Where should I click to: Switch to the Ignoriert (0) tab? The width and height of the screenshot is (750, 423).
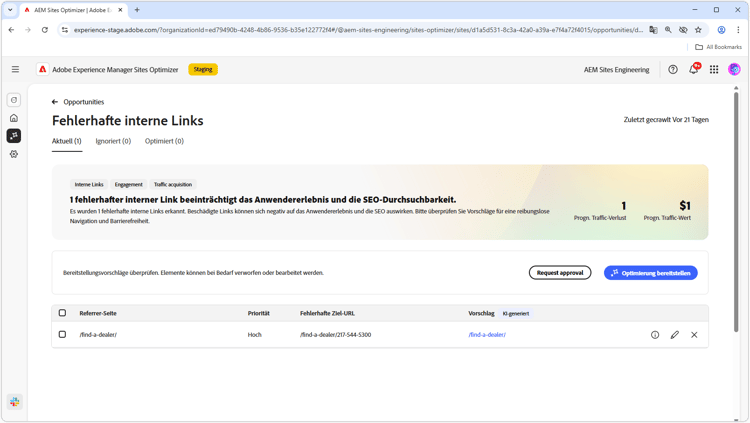coord(113,141)
